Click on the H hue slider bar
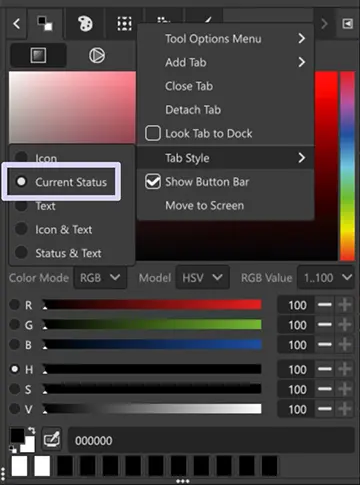360x485 pixels. pyautogui.click(x=152, y=369)
